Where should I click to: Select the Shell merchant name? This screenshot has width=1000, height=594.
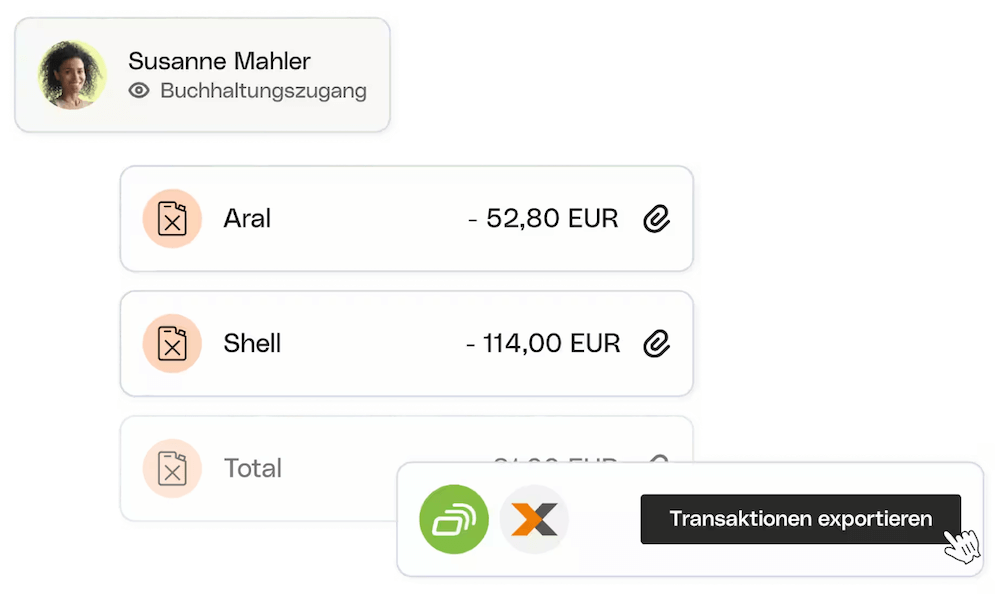coord(252,343)
